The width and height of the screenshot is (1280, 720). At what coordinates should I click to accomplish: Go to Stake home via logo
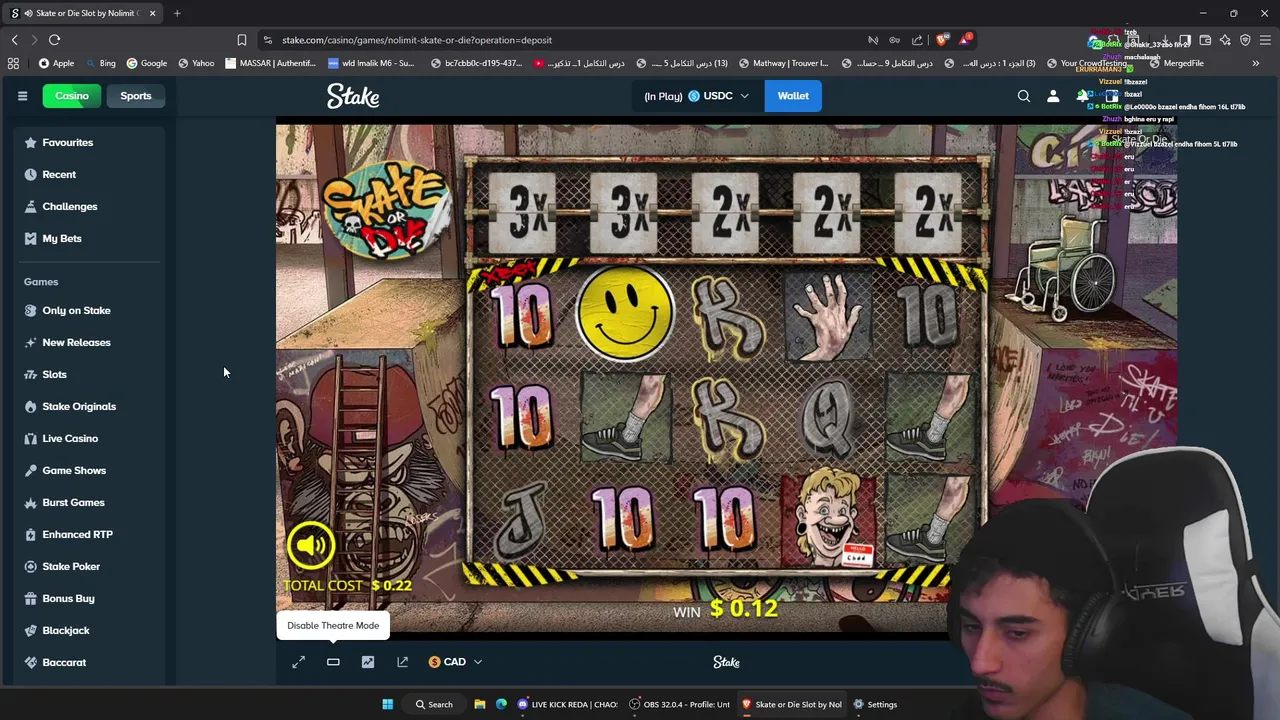tap(353, 96)
